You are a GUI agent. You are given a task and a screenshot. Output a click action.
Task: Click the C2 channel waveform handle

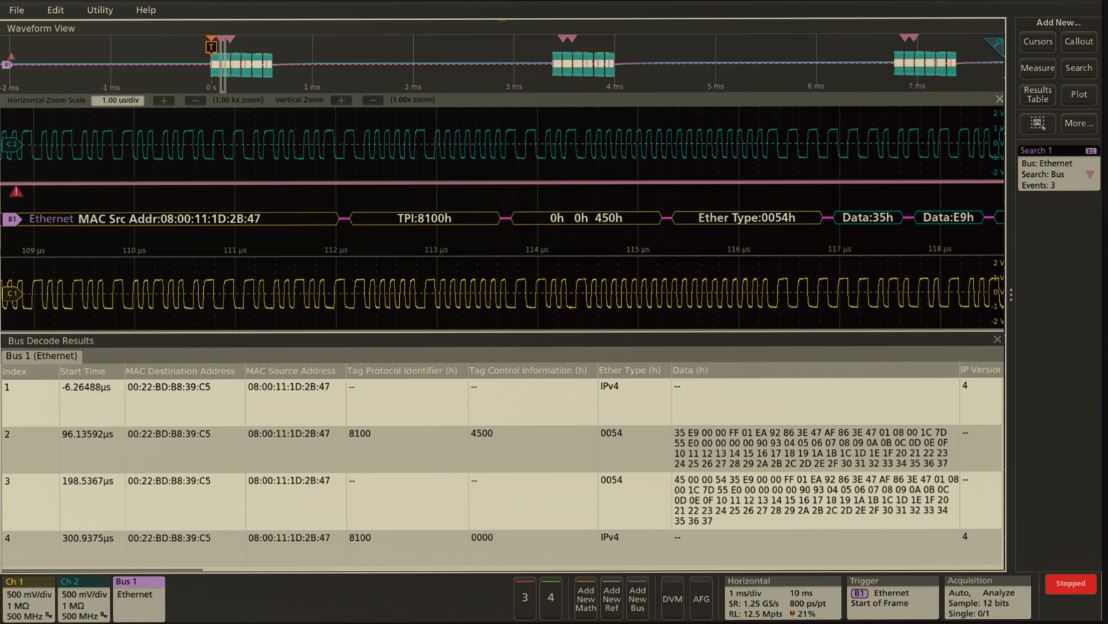[12, 144]
